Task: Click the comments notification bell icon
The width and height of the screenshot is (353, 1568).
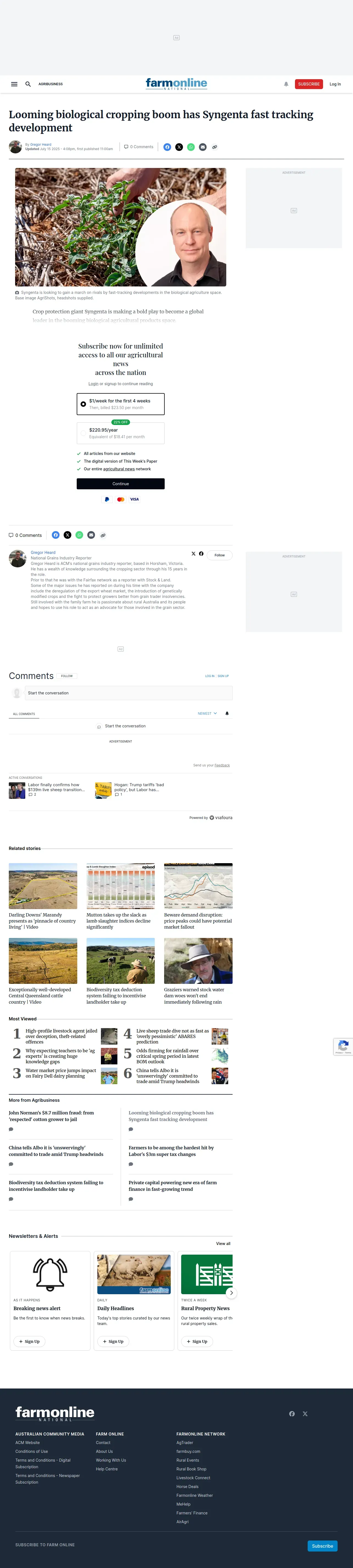Action: point(227,713)
